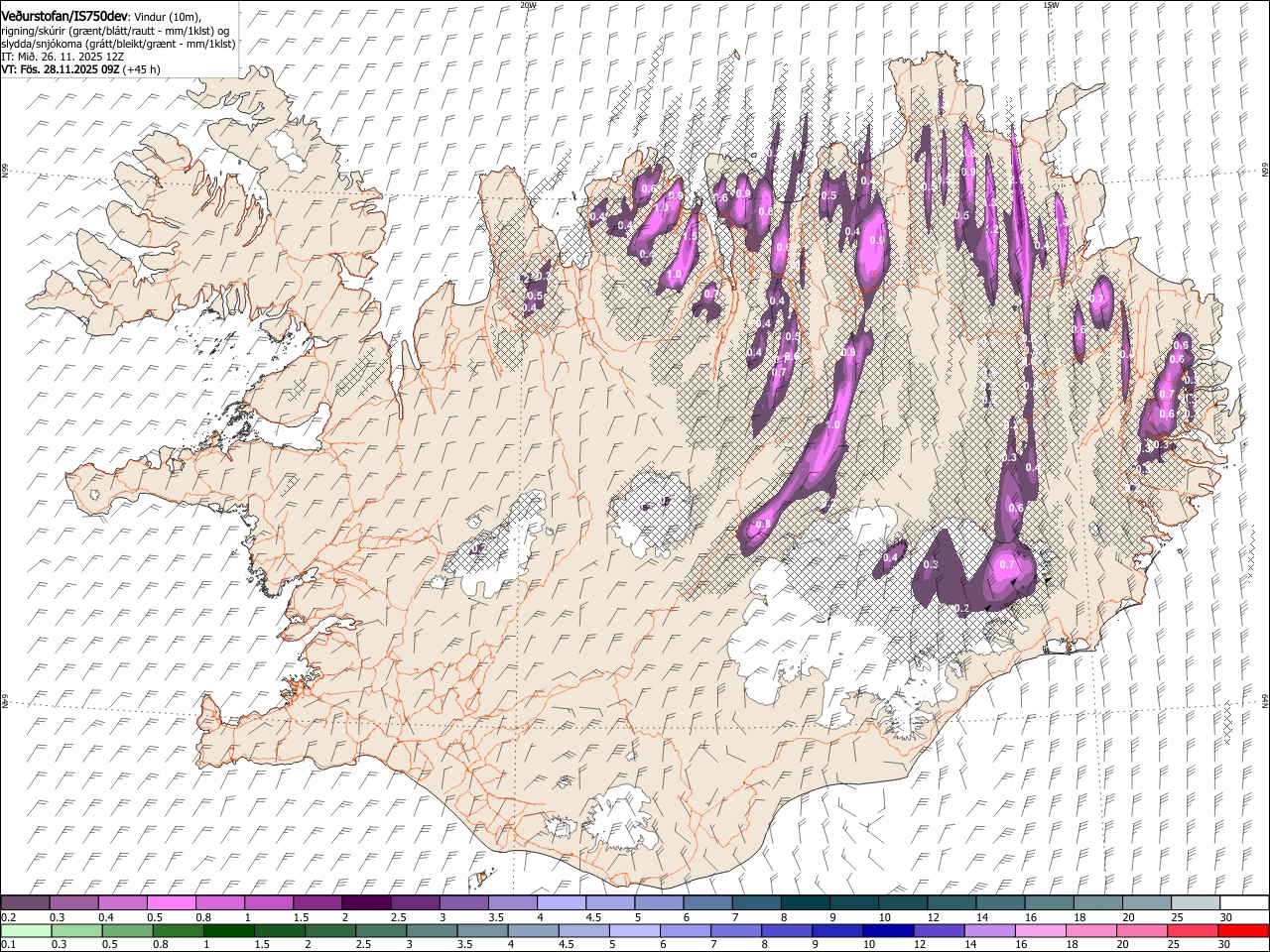Viewport: 1270px width, 952px height.
Task: Click the lower legend swatch starting at 4
Action: [x=533, y=930]
